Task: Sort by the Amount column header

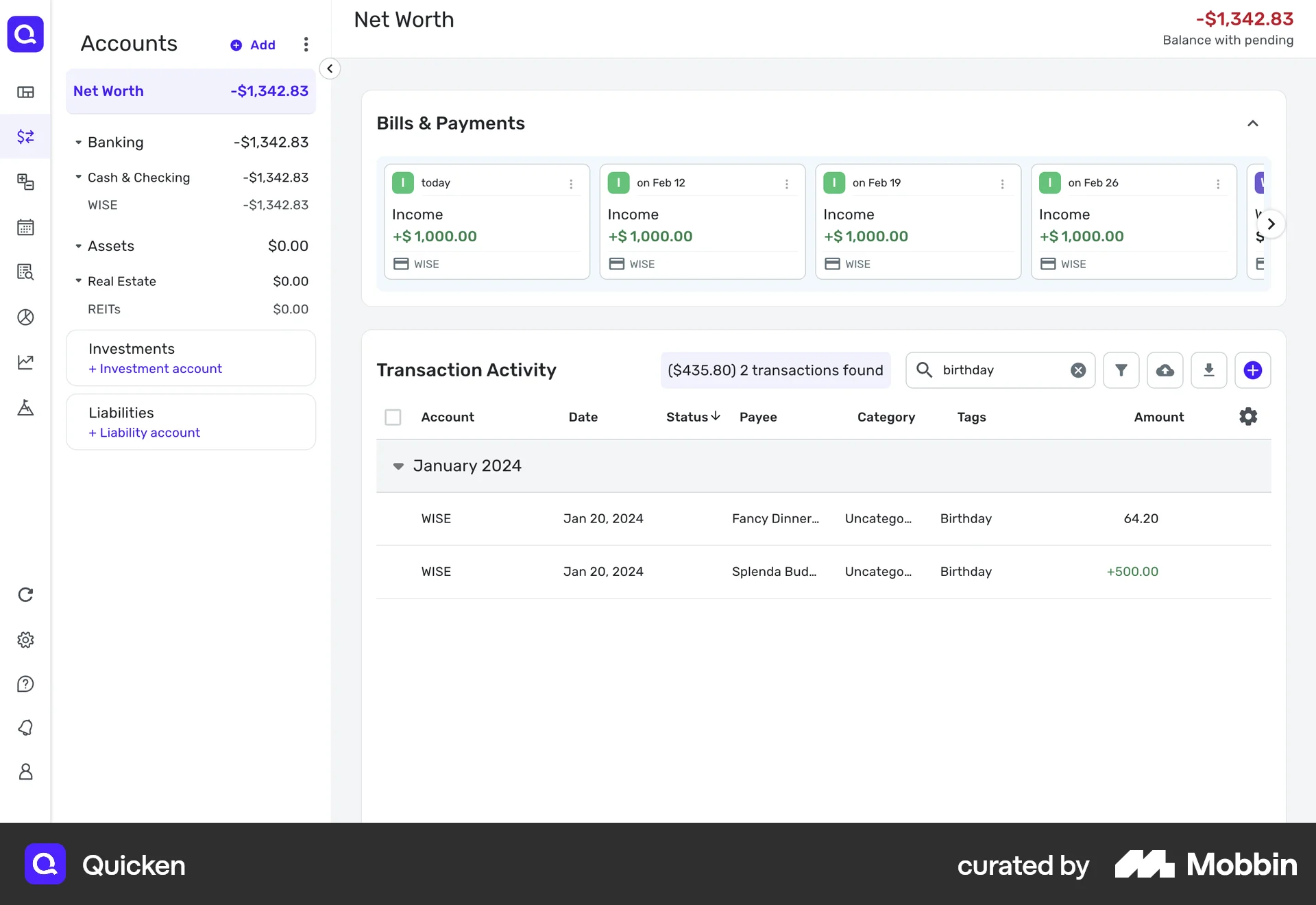Action: click(x=1158, y=417)
